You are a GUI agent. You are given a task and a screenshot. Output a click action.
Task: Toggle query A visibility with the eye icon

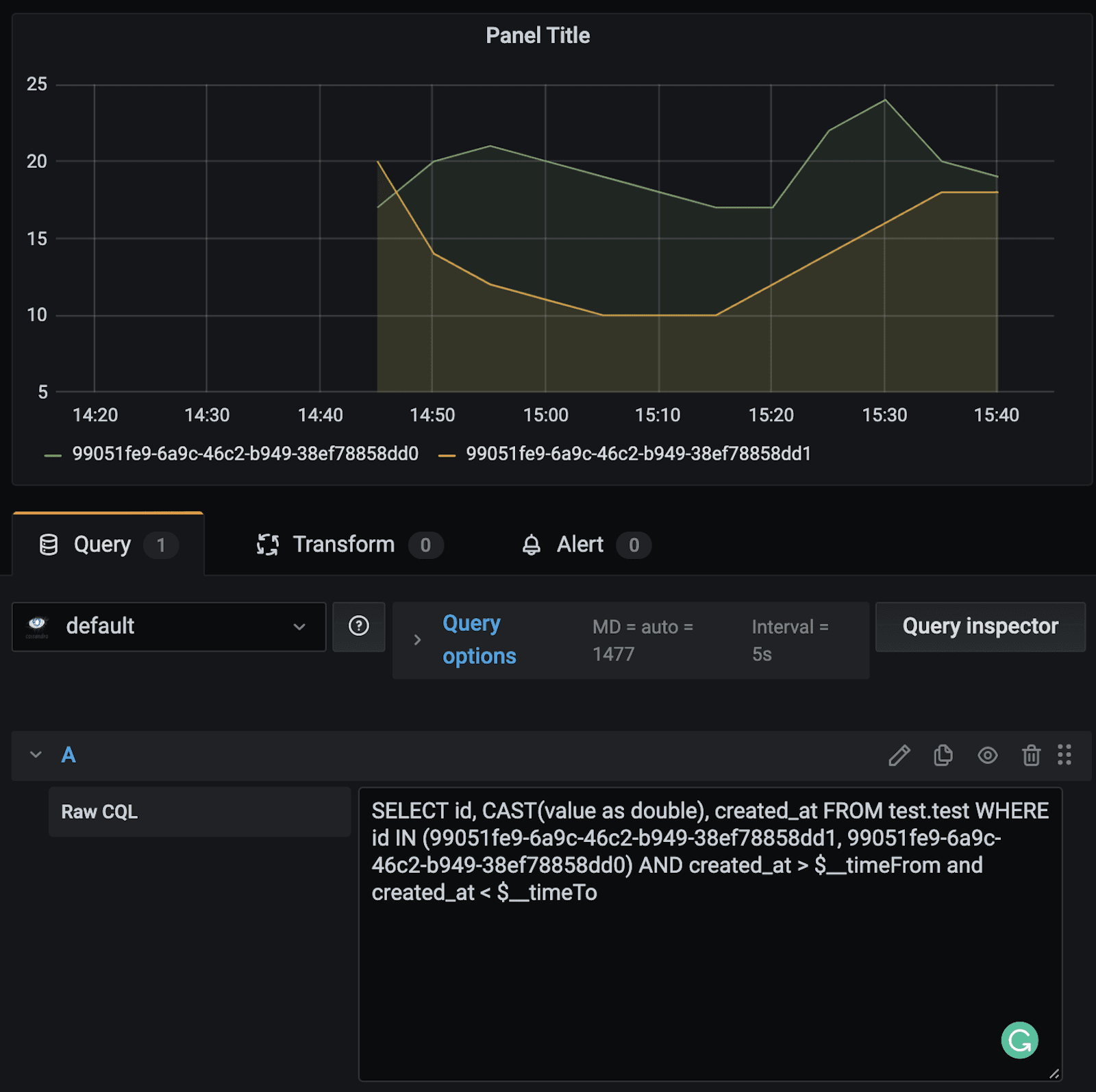coord(987,755)
